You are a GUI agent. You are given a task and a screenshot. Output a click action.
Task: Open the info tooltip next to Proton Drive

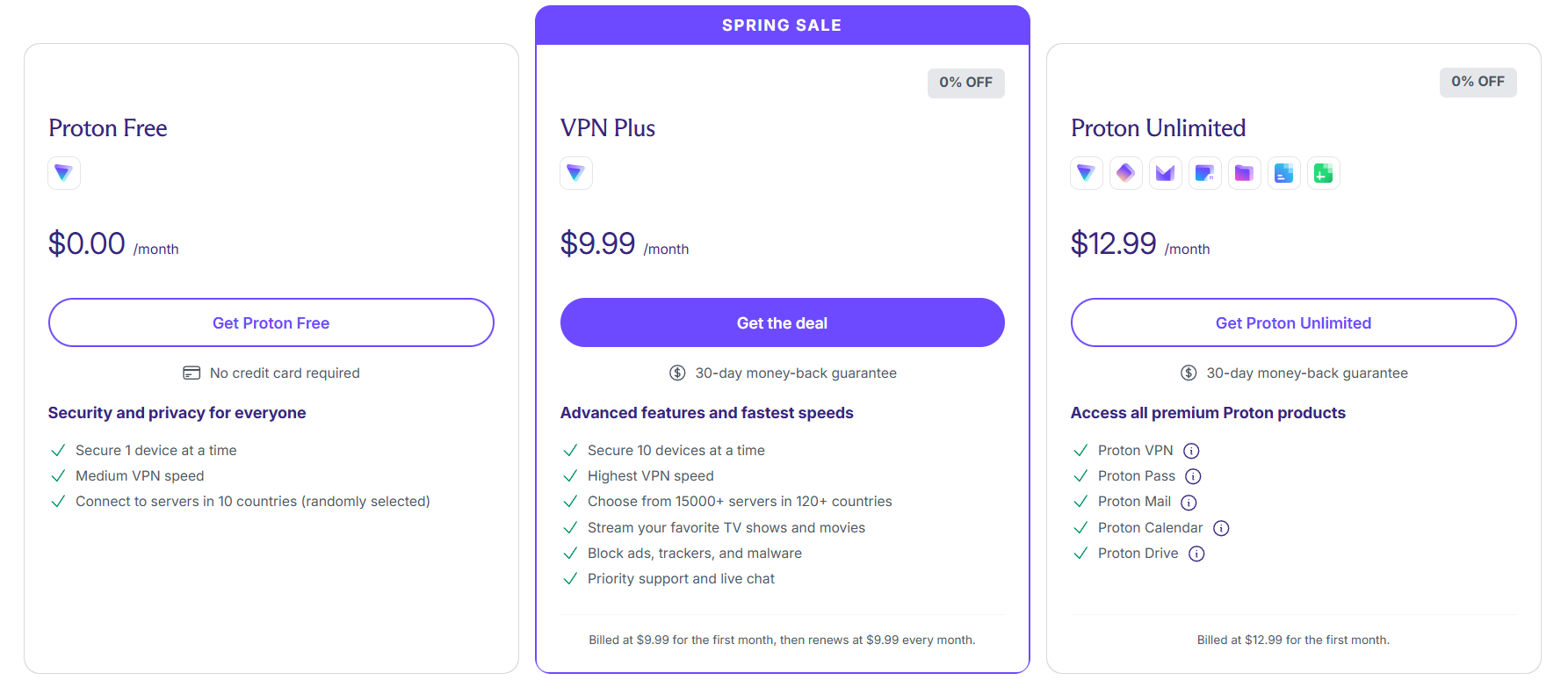tap(1196, 554)
